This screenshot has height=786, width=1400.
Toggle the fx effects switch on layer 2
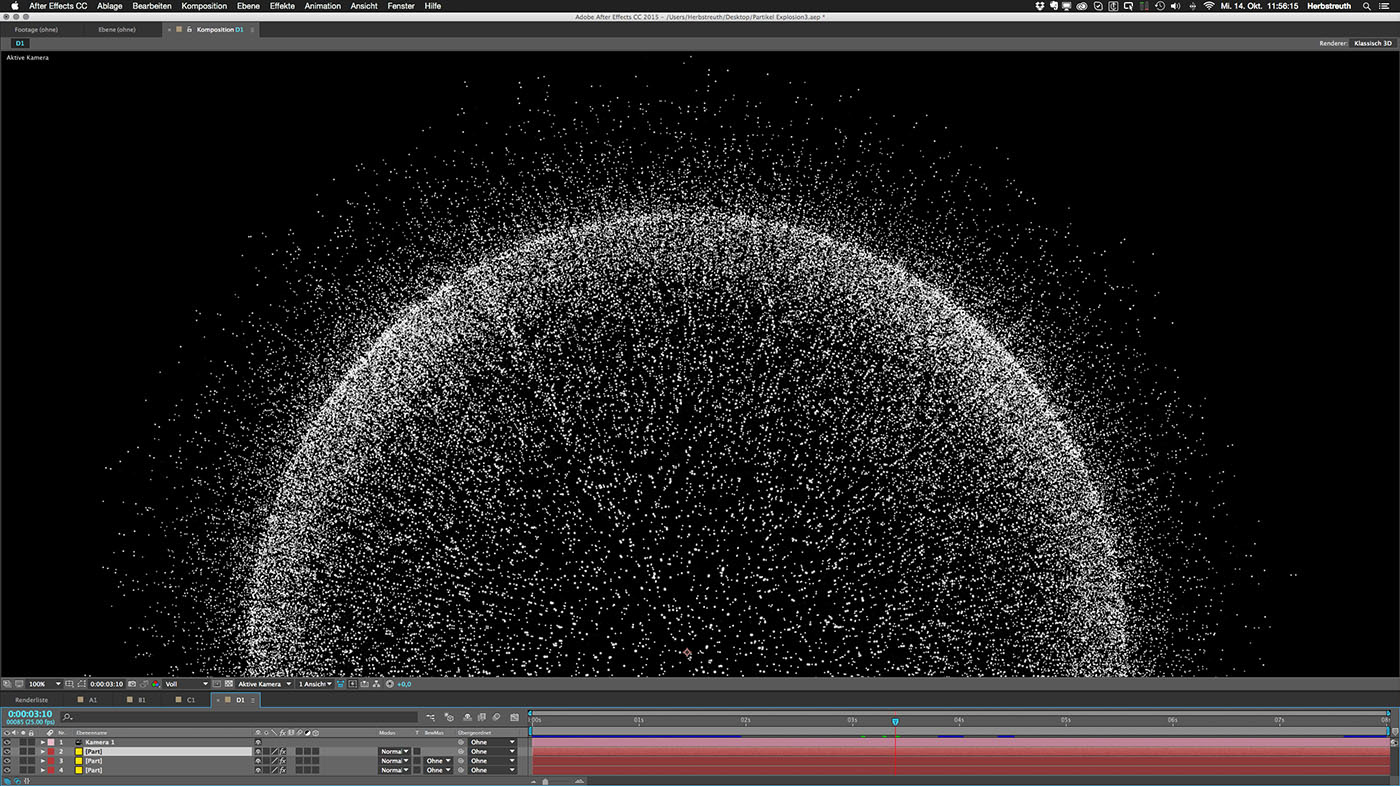coord(283,751)
